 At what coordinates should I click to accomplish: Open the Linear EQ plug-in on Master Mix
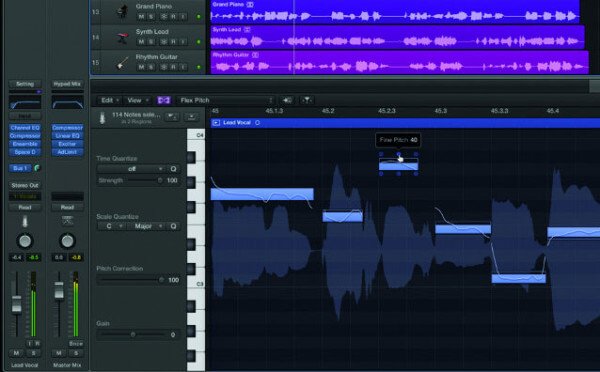[x=67, y=135]
